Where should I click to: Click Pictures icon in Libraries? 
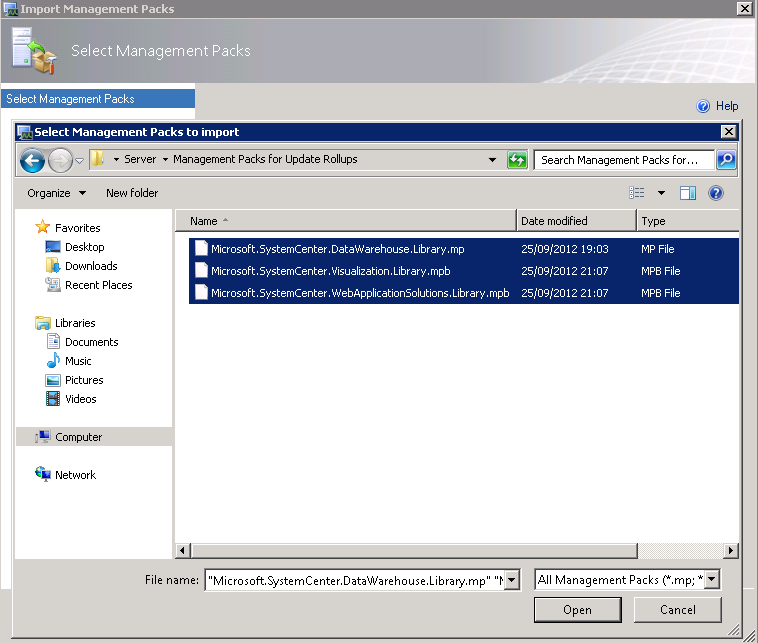coord(53,380)
